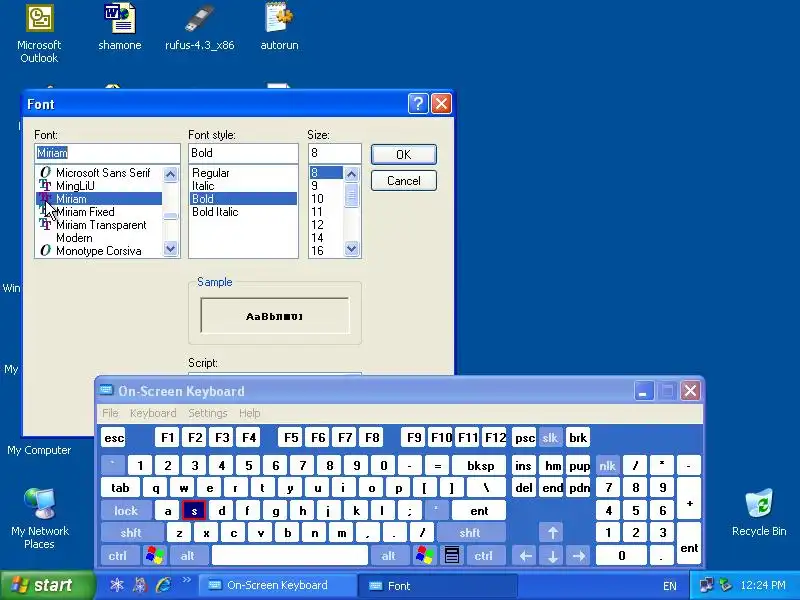
Task: Expand the quick launch chevron
Action: 186,580
